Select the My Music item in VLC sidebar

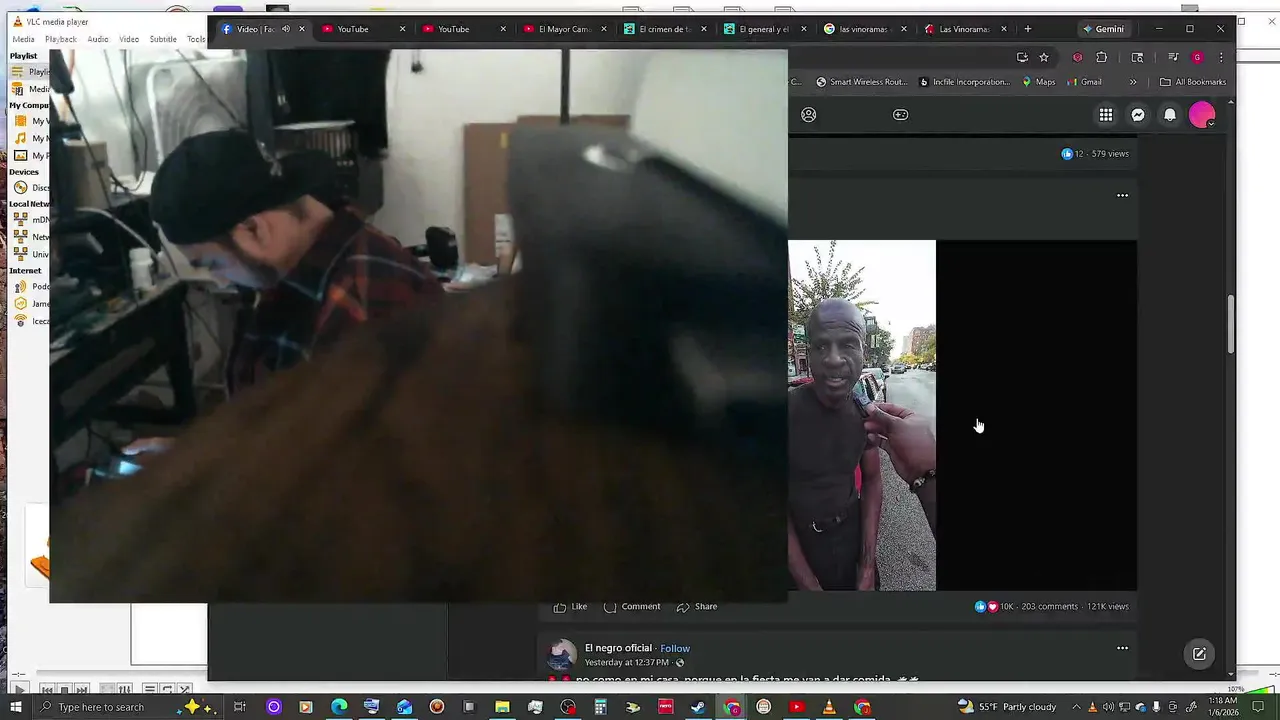30,138
